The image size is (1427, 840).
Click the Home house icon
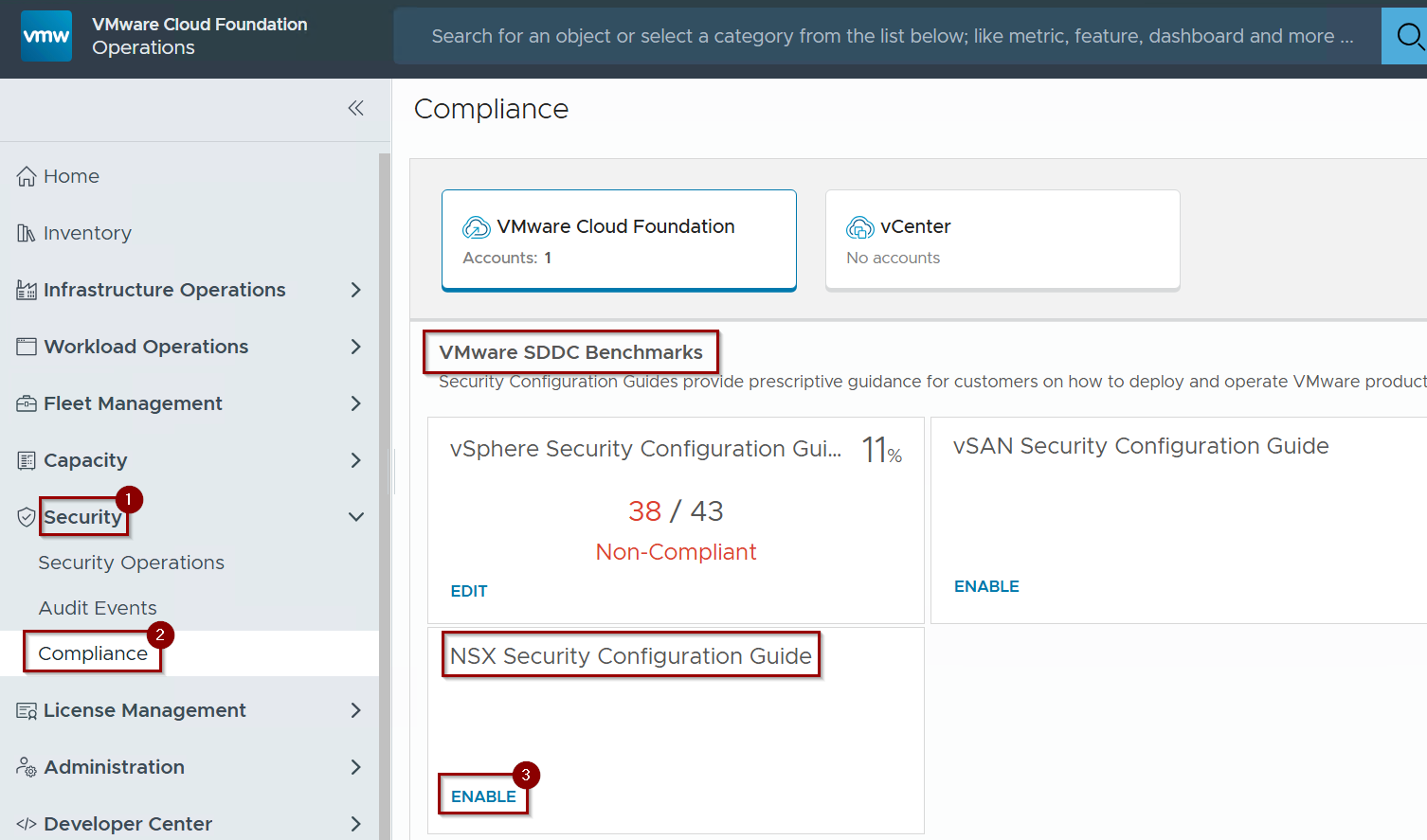tap(27, 176)
